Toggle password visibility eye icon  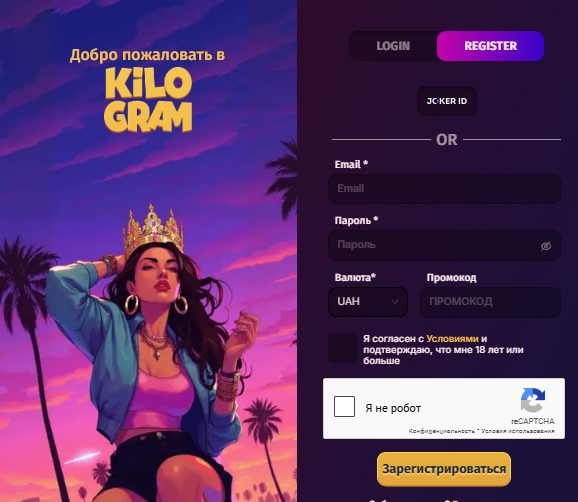[546, 246]
